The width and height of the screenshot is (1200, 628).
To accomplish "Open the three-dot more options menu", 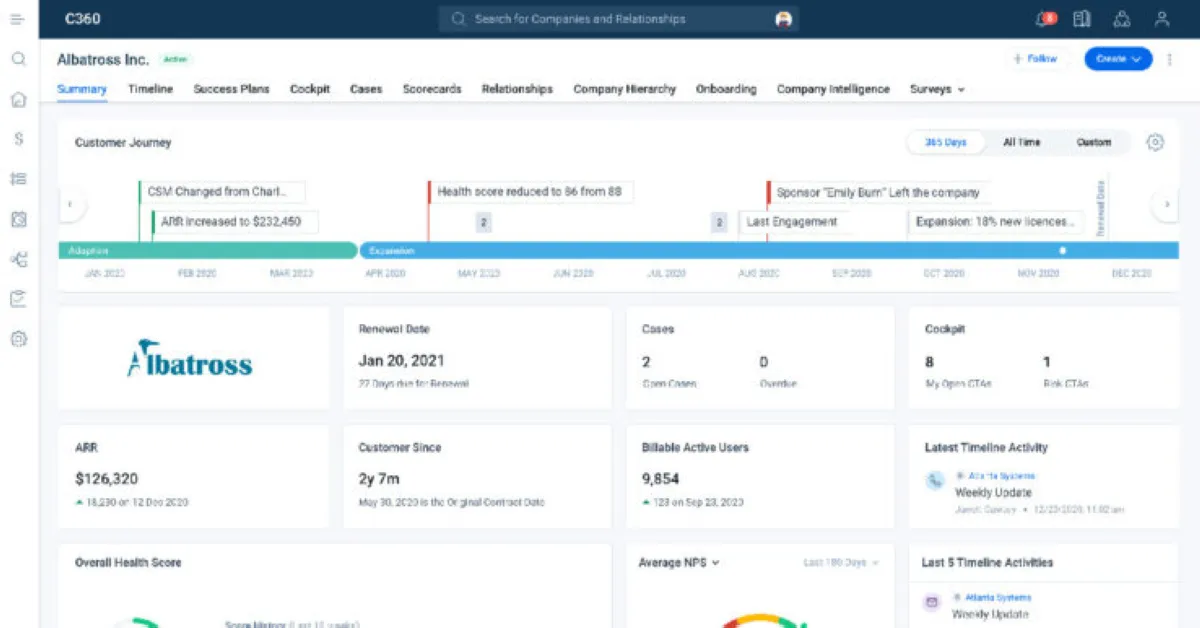I will [1170, 59].
